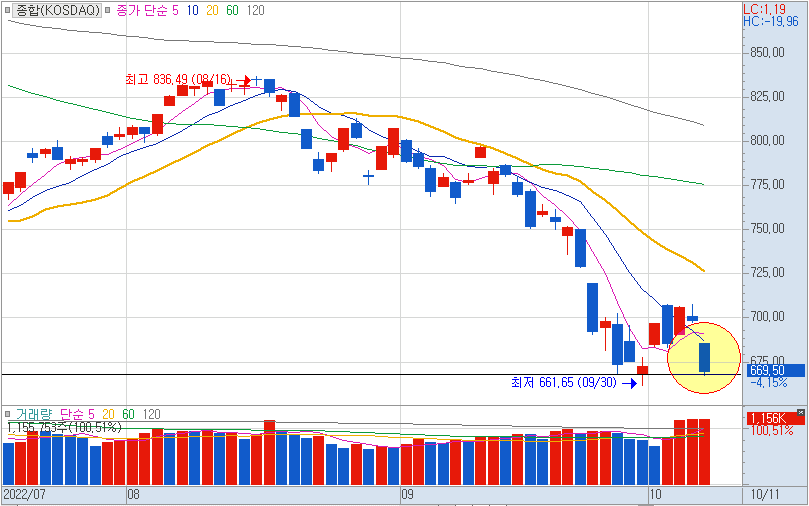809x506 pixels.
Task: Click the square marker before 종가 단순
Action: pos(108,10)
